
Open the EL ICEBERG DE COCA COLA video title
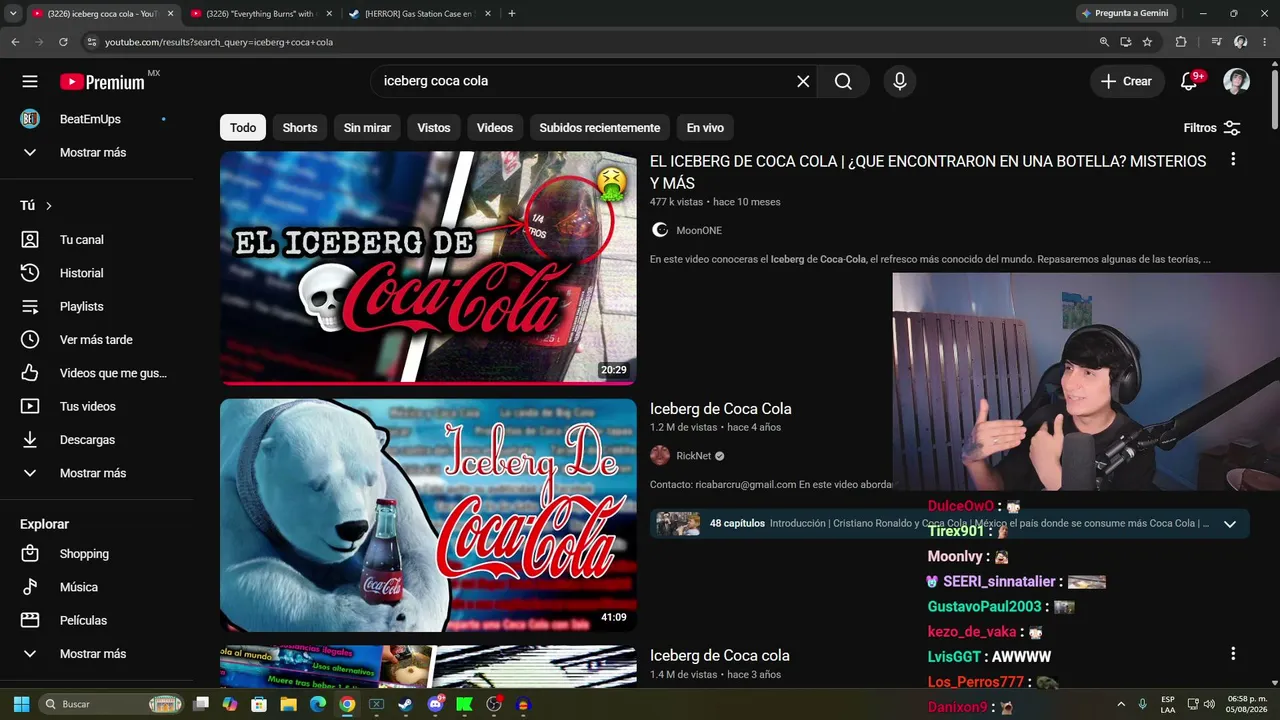928,172
